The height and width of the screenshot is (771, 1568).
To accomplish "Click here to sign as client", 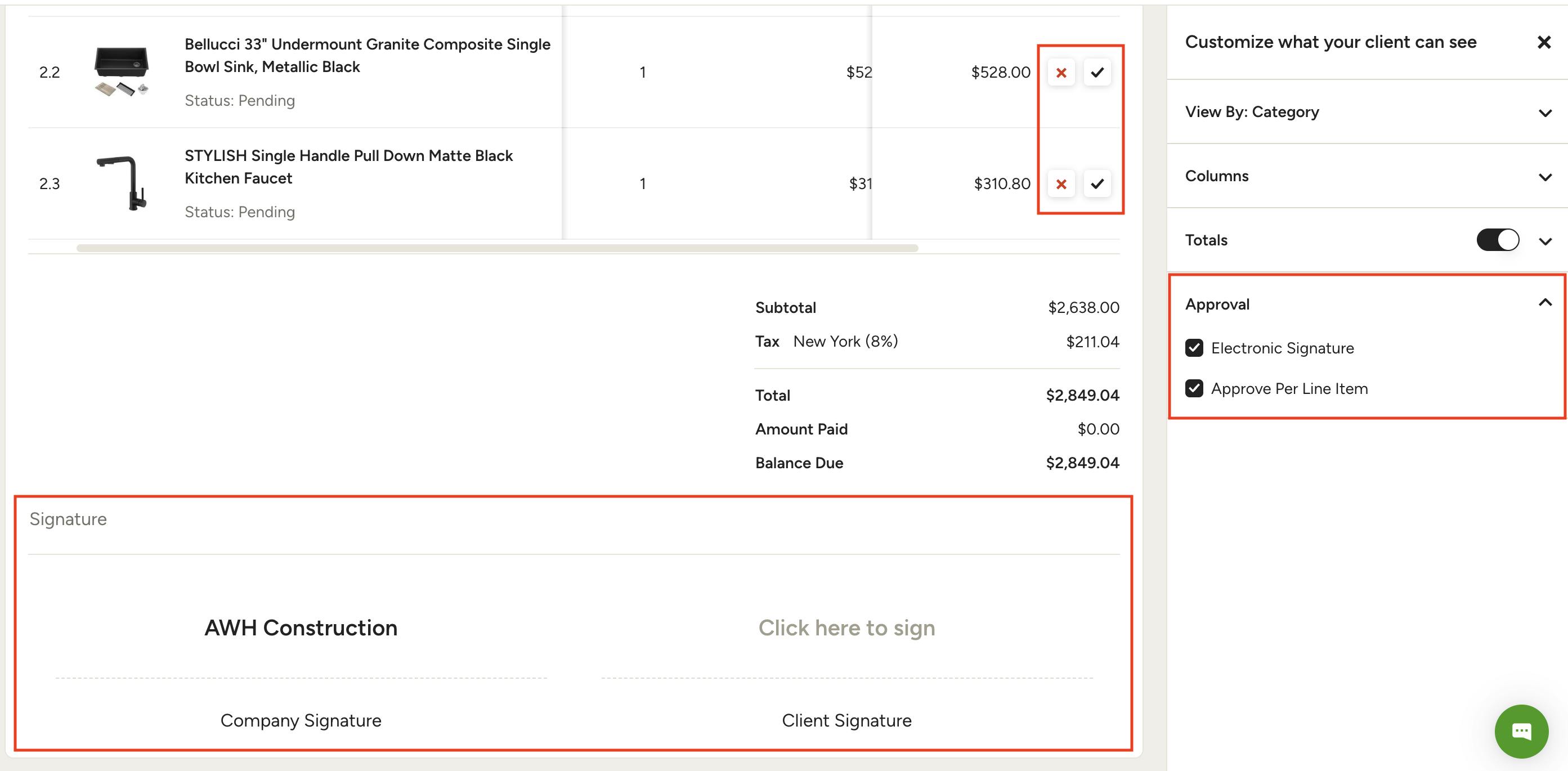I will tap(846, 627).
